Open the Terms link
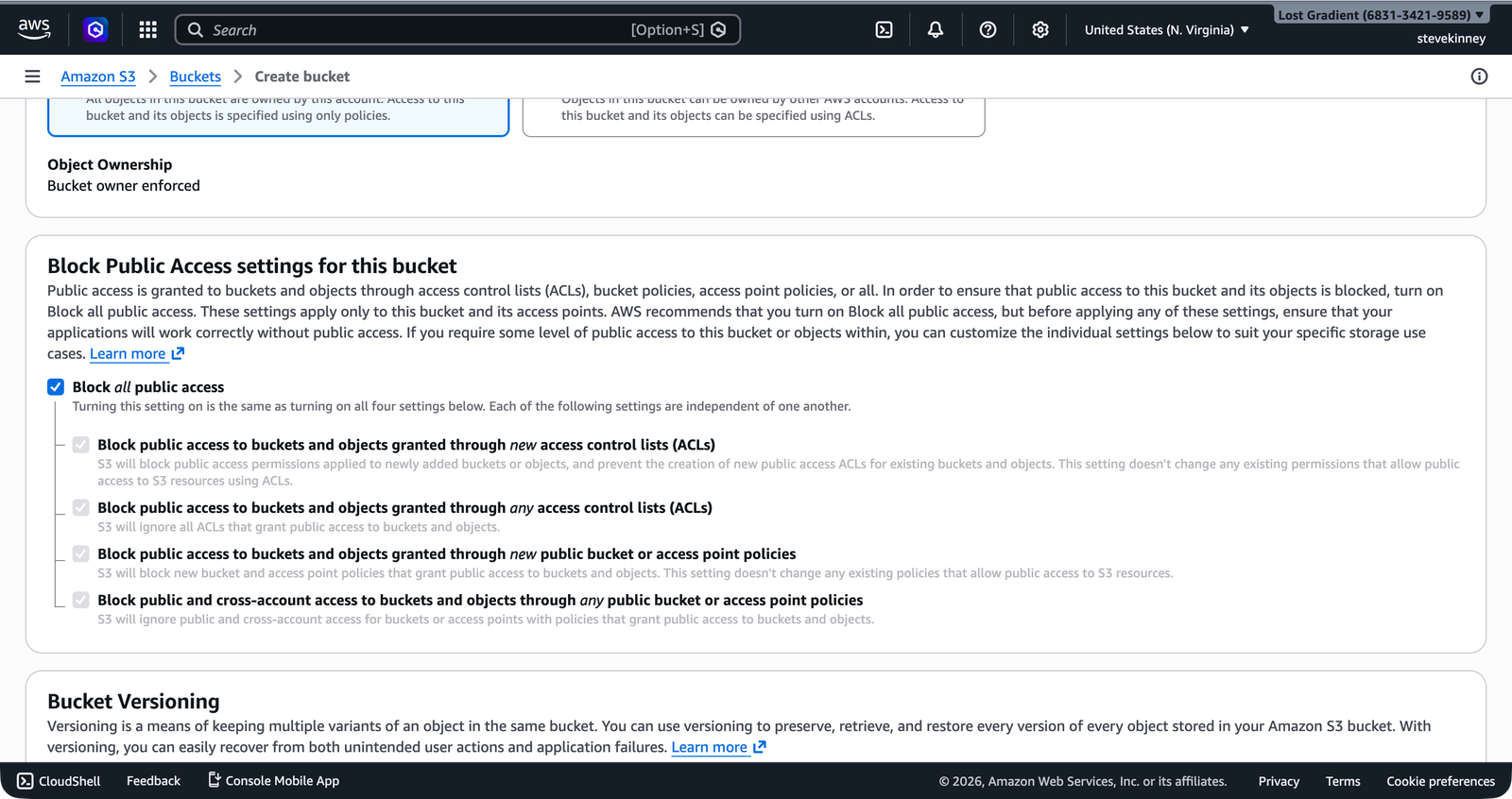Image resolution: width=1512 pixels, height=799 pixels. [1343, 781]
